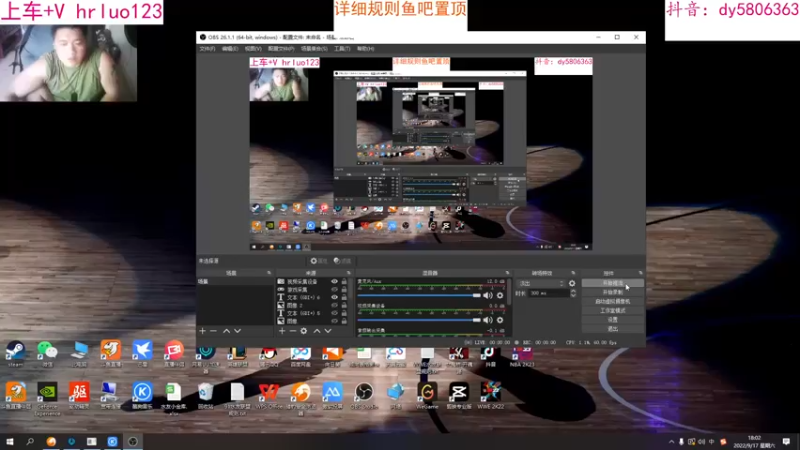This screenshot has height=450, width=800.
Task: Open the Tools menu in OBS
Action: point(342,48)
